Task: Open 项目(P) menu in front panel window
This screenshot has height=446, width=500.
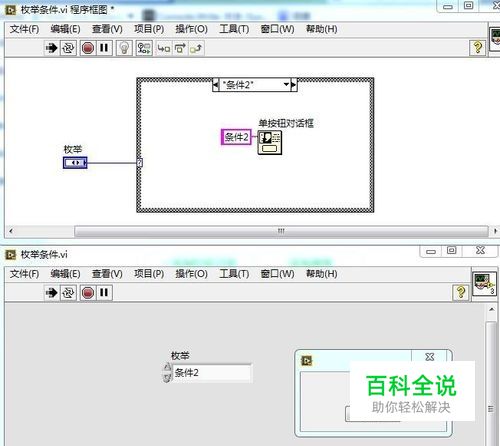Action: [x=149, y=274]
